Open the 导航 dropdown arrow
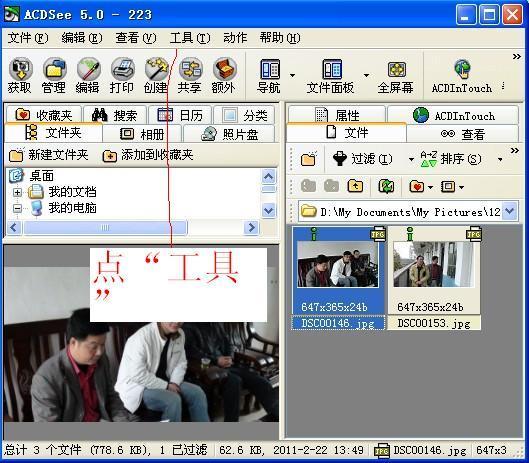The height and width of the screenshot is (463, 529). (x=293, y=76)
